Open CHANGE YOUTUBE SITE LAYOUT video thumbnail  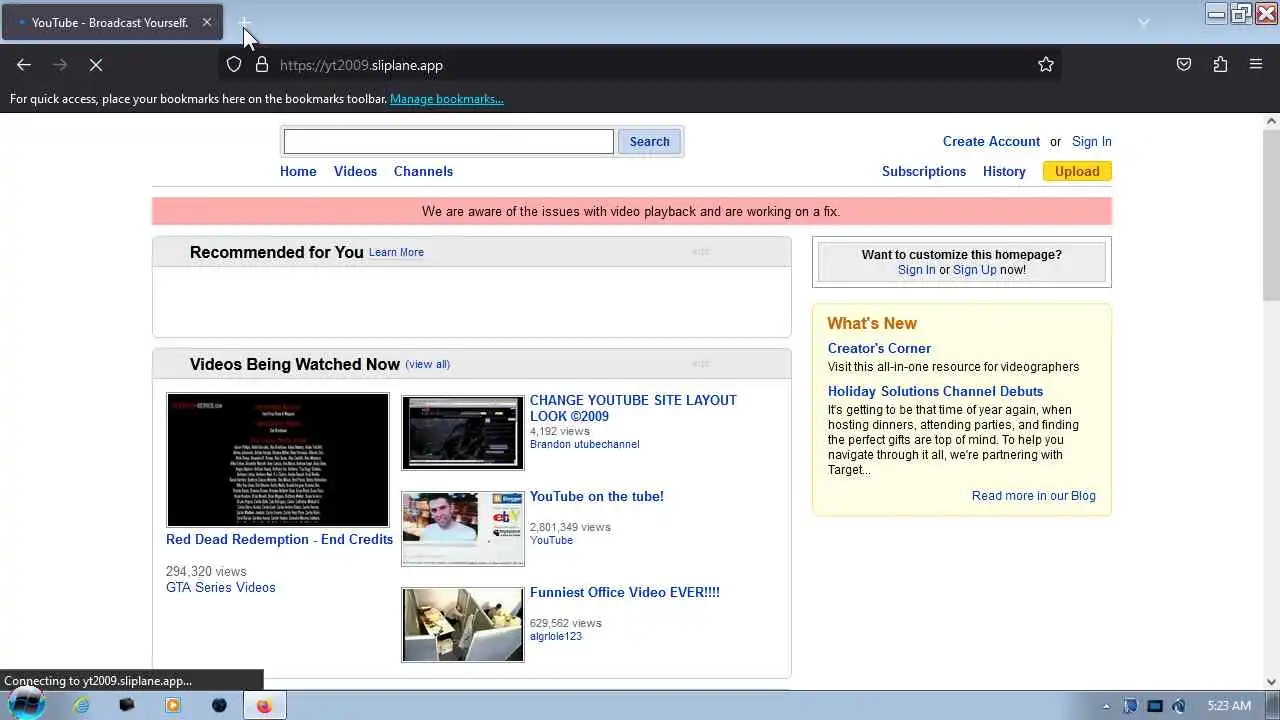point(463,433)
